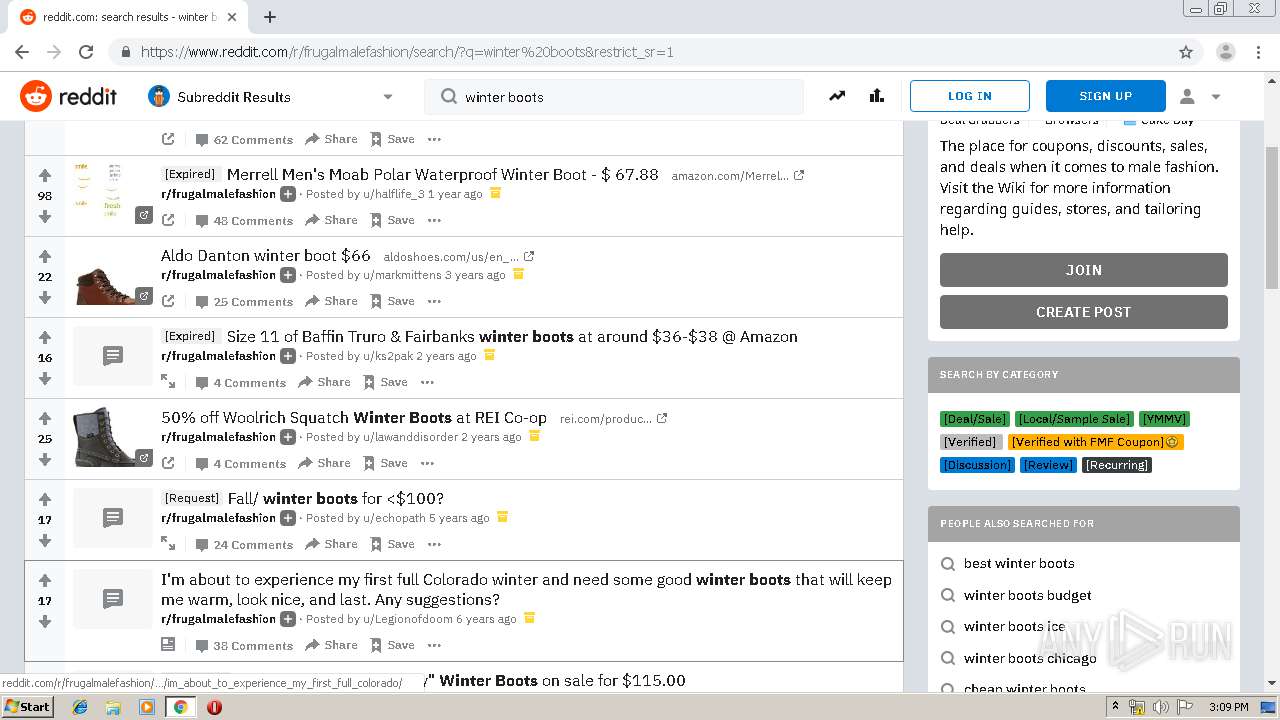Open the Reddit home logo
The height and width of the screenshot is (720, 1280).
tap(68, 96)
